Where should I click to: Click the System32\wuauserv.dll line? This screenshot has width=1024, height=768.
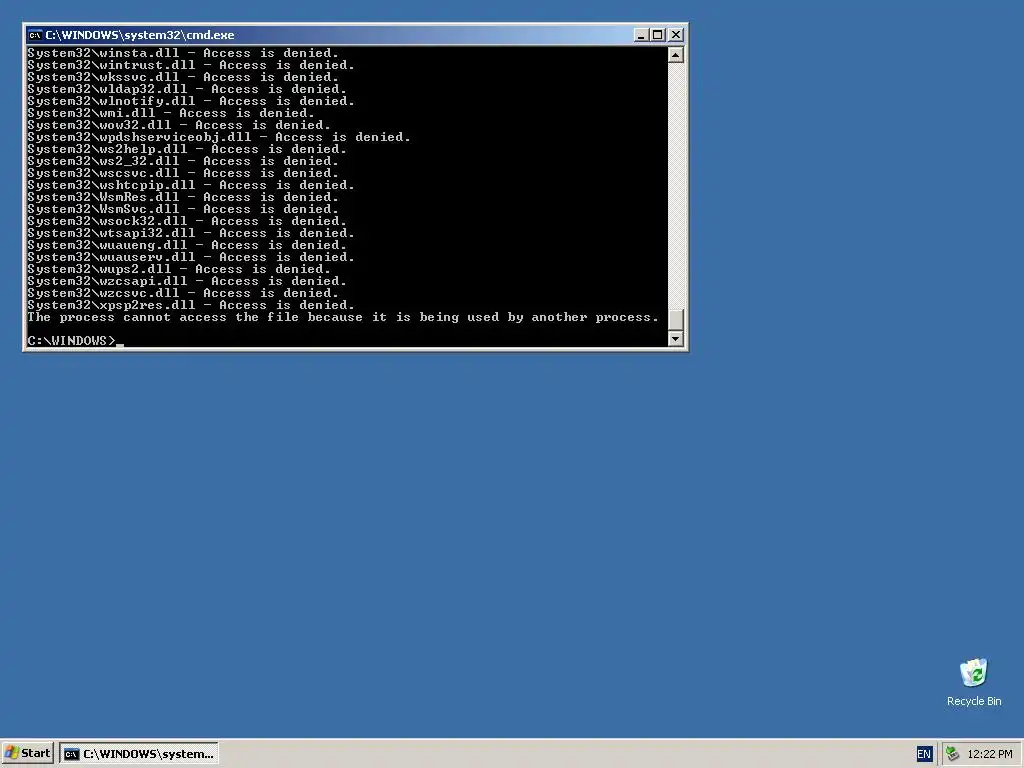(x=191, y=257)
